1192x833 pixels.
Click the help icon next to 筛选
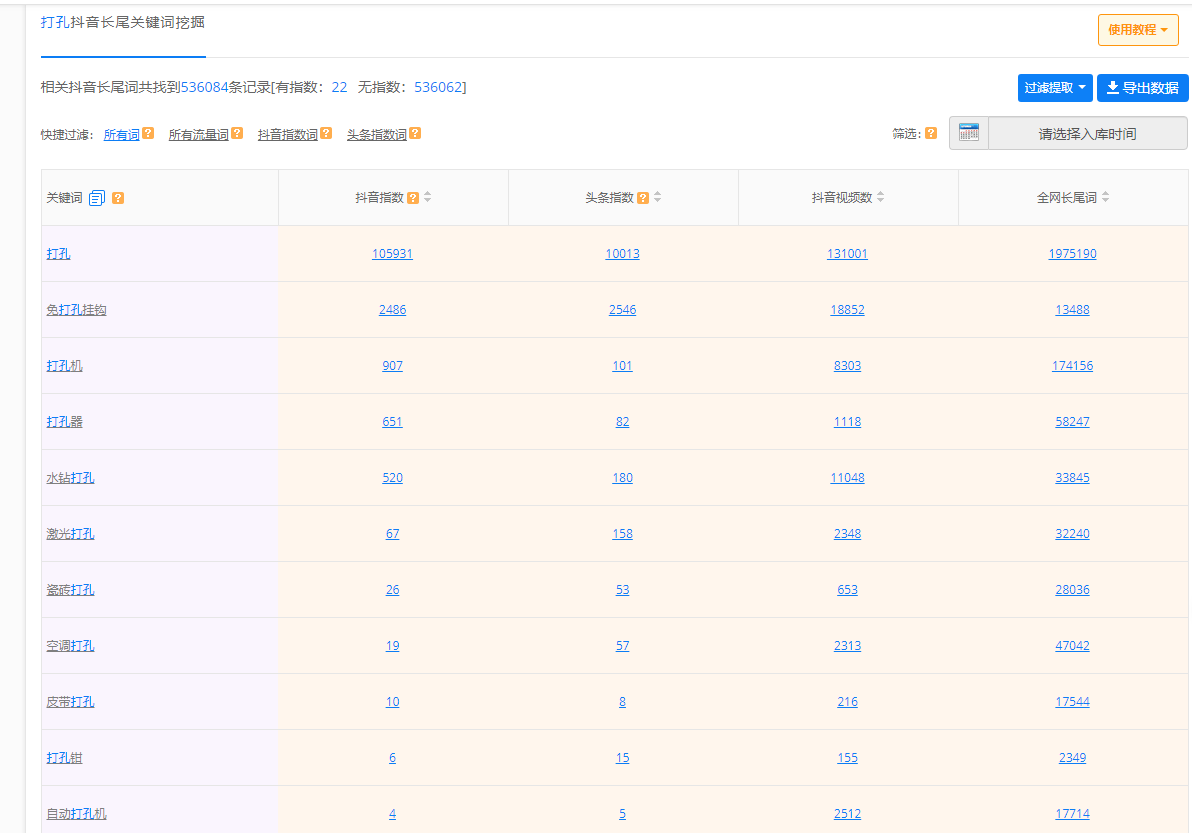pos(931,133)
